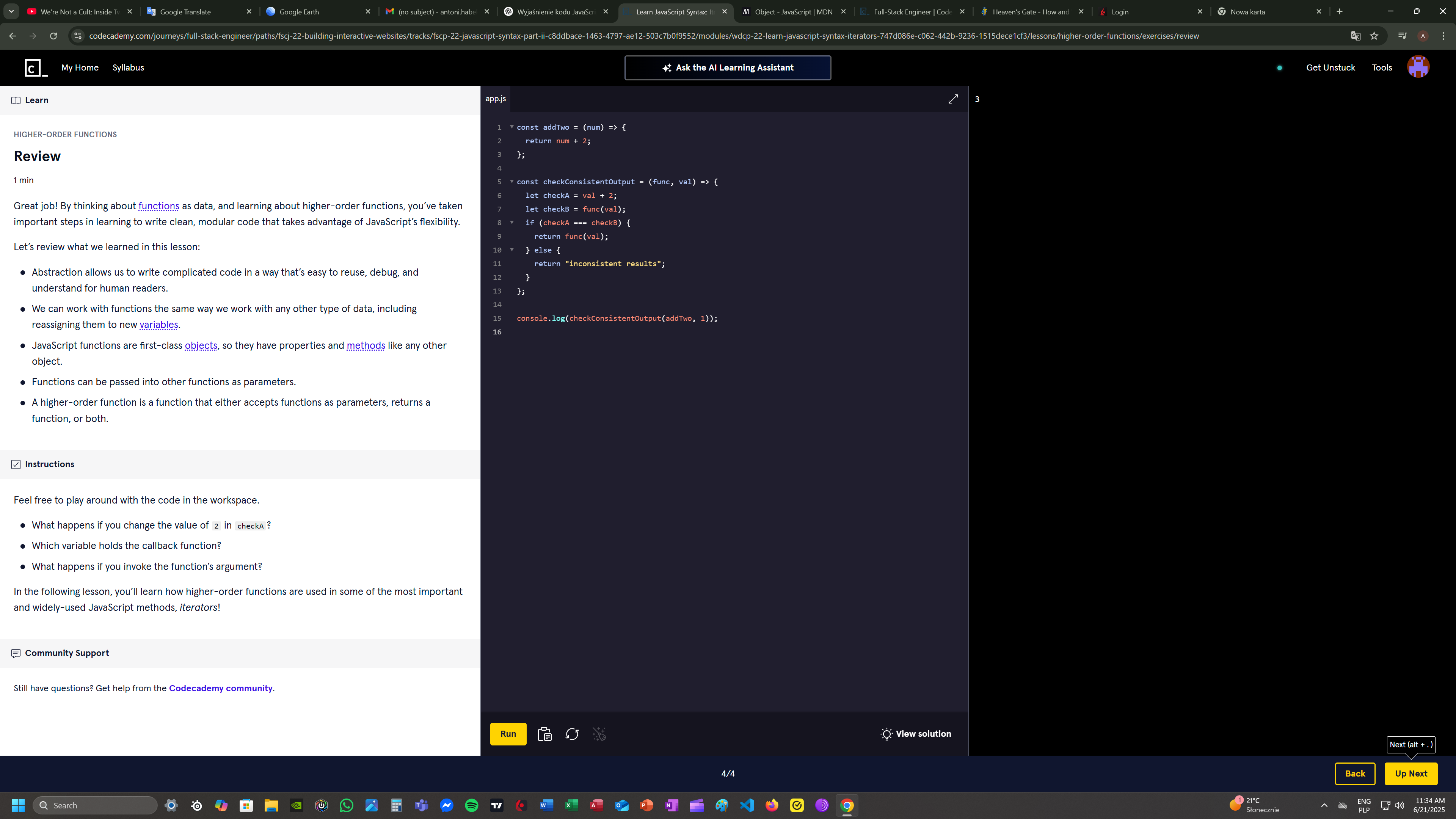This screenshot has height=819, width=1456.
Task: Click the AI sparkle icon beside refresh
Action: pos(599,734)
